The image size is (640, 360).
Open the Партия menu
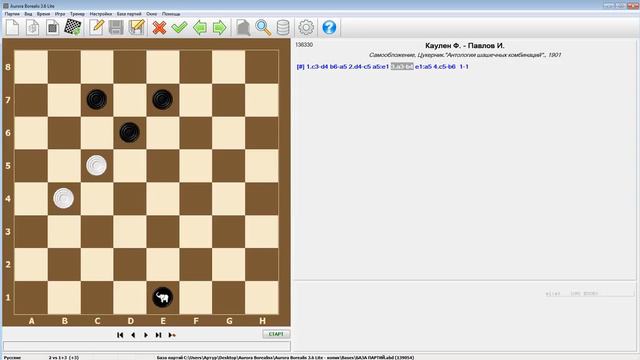[x=12, y=14]
